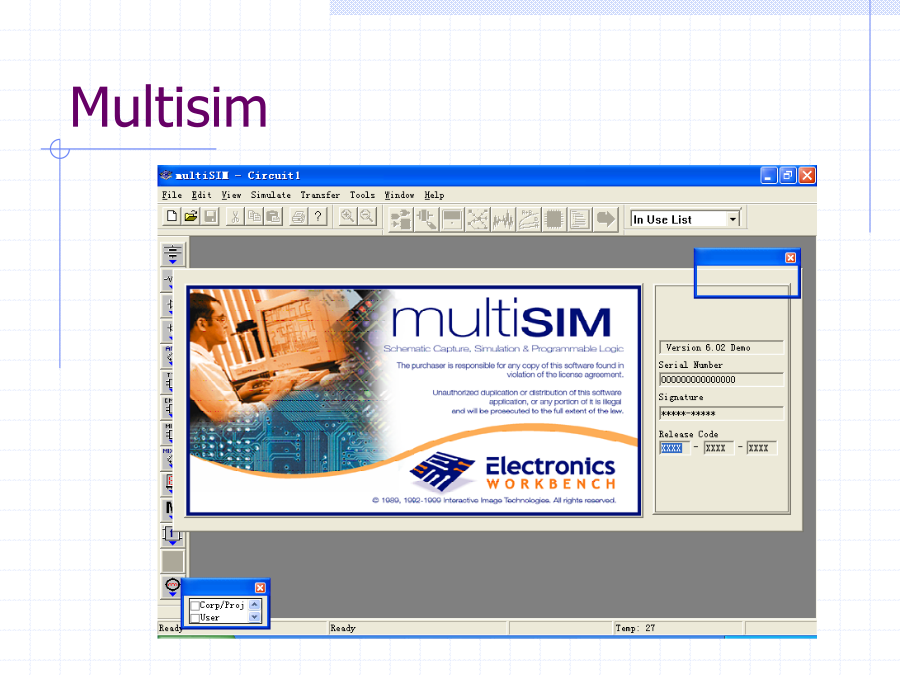
Task: Open the File menu
Action: 172,195
